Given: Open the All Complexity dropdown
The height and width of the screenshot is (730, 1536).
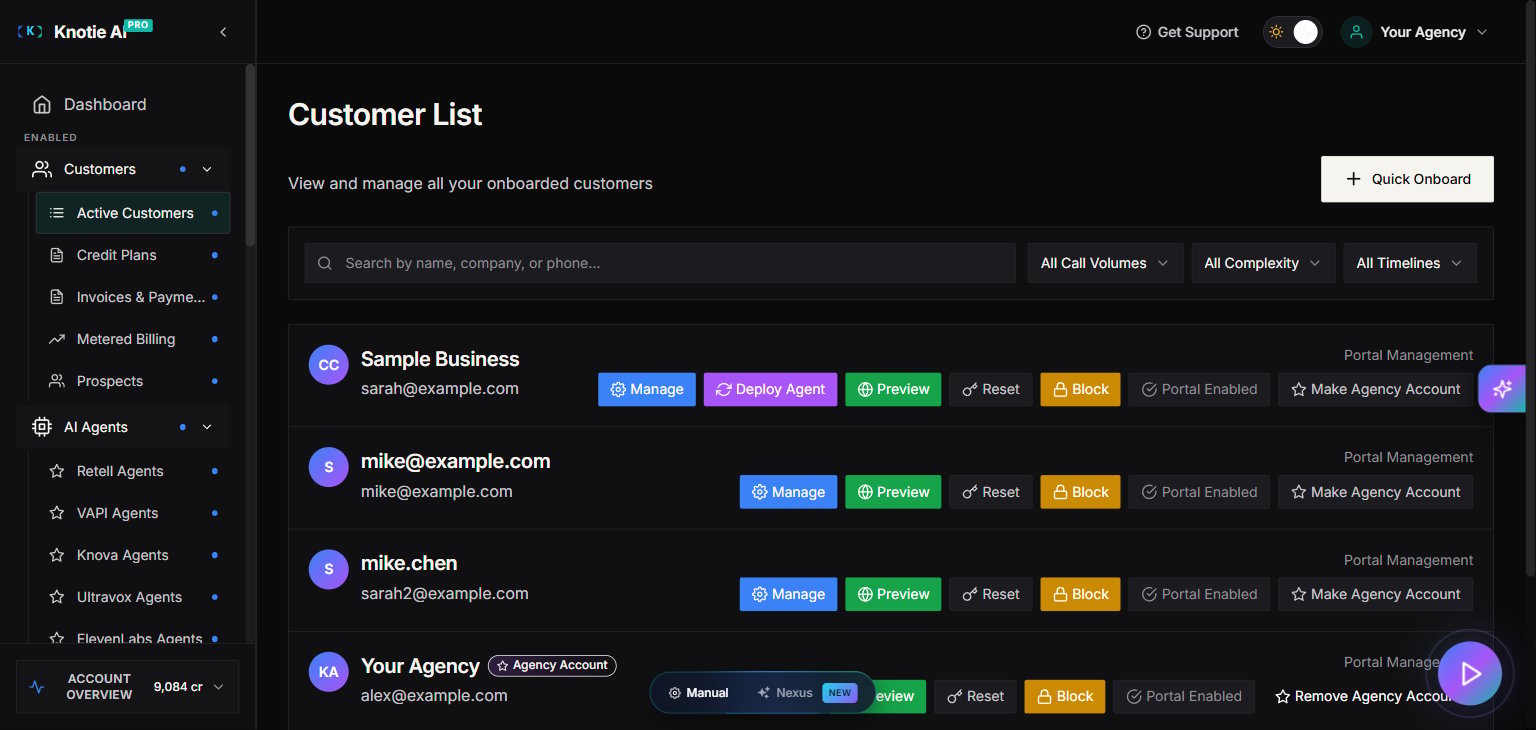Looking at the screenshot, I should (x=1263, y=263).
